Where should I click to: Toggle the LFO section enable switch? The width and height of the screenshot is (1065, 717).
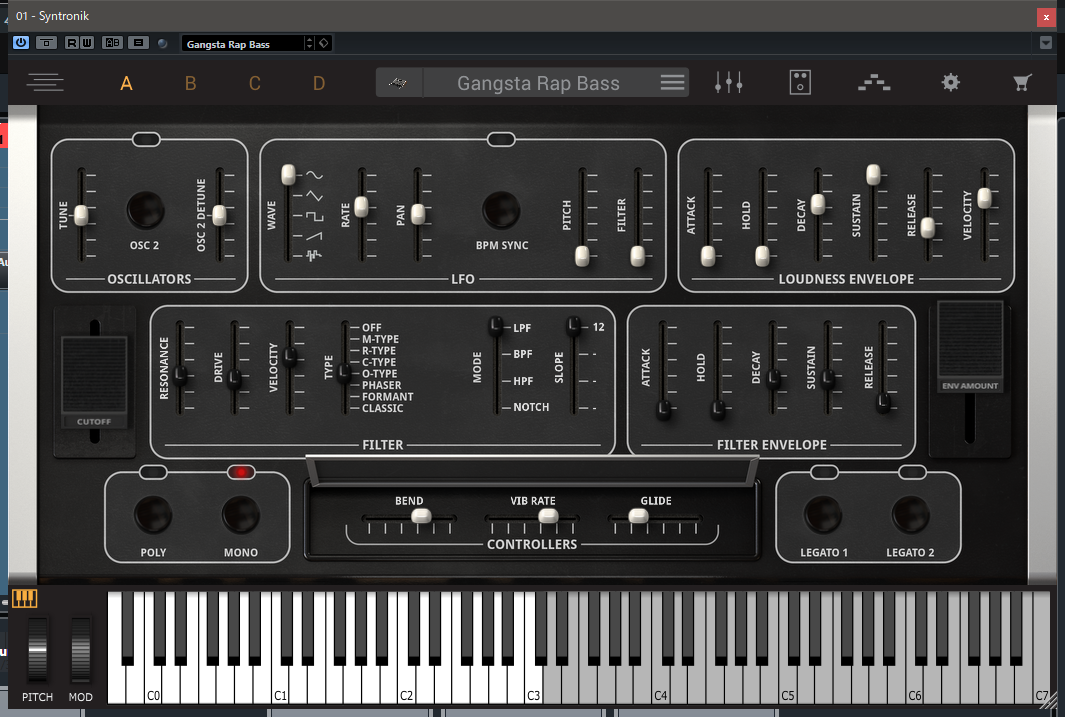(501, 139)
